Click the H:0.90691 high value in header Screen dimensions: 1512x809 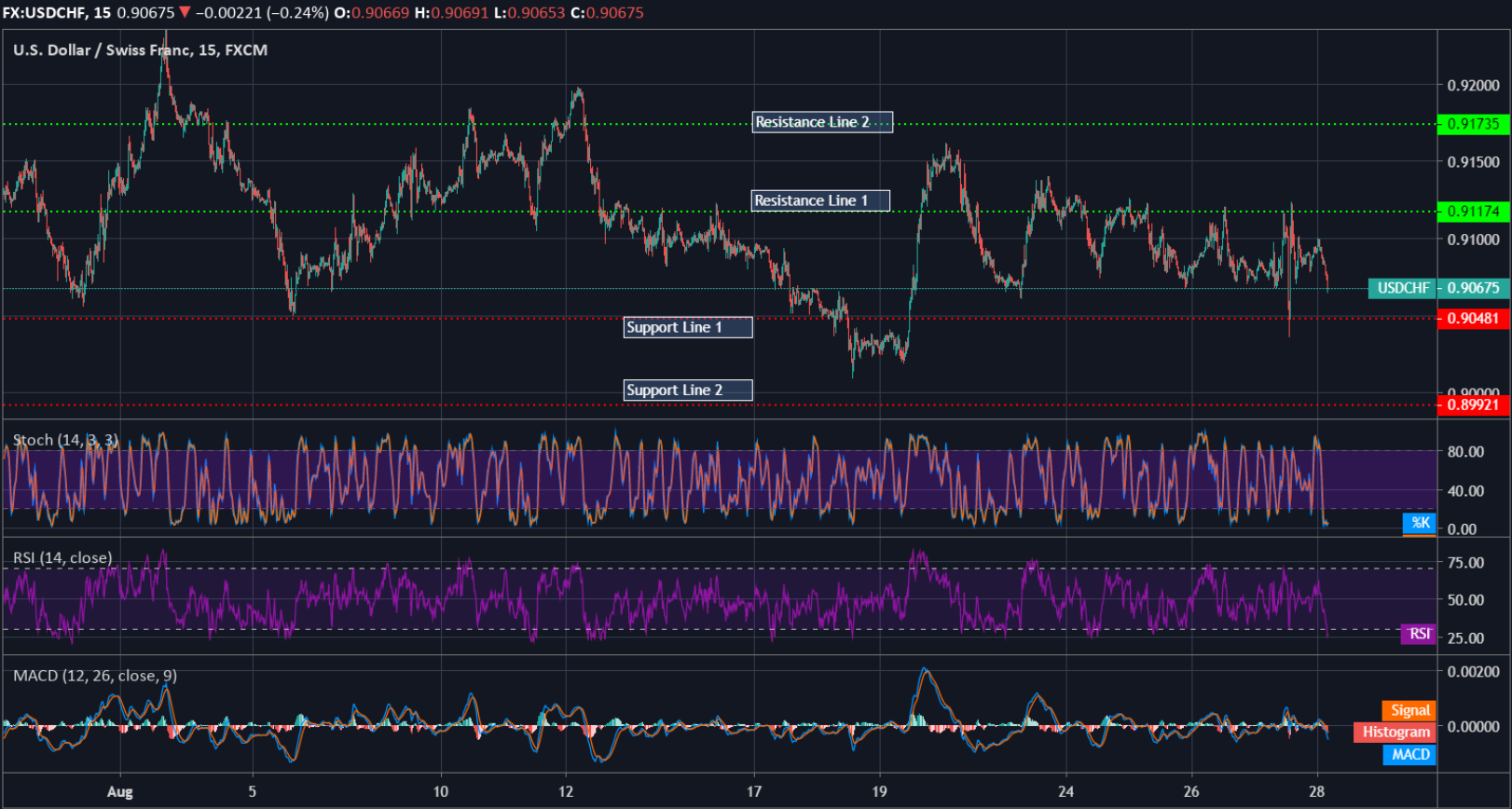pos(452,13)
